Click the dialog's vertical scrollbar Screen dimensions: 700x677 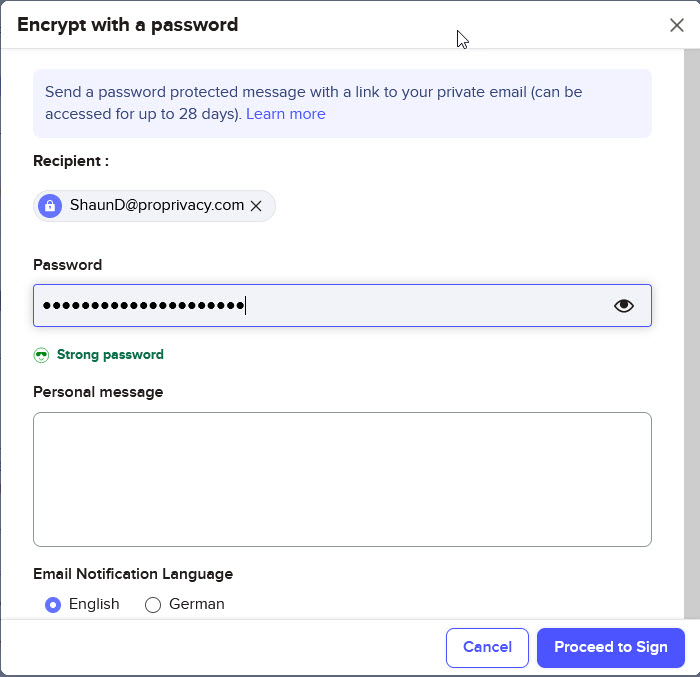(692, 334)
